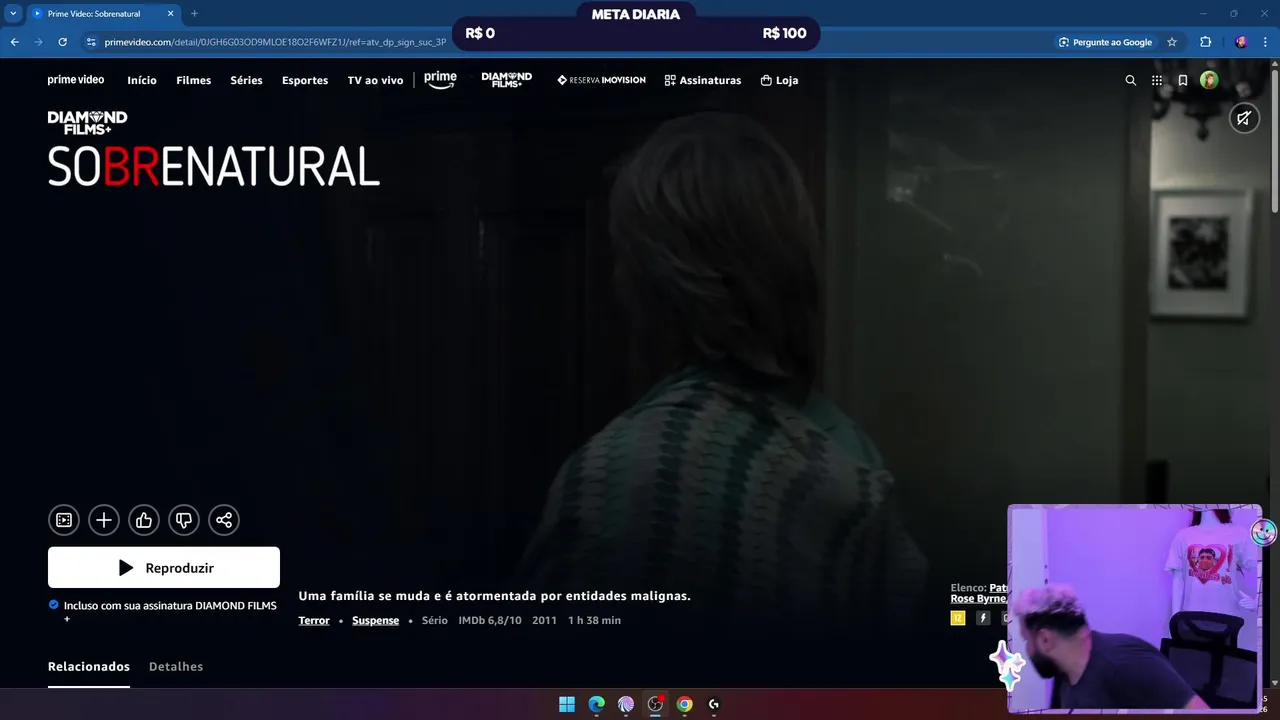Click the '1 h 38 min' runtime text
Screen dimensions: 1280x720
pos(594,620)
